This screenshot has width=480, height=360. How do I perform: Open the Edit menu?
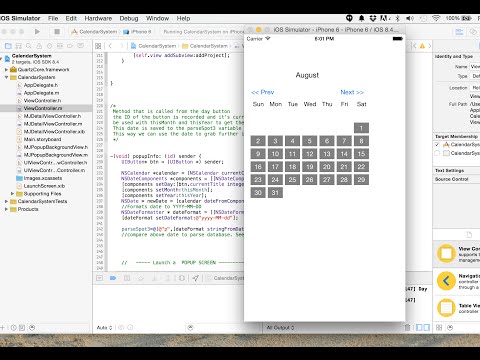pyautogui.click(x=71, y=18)
